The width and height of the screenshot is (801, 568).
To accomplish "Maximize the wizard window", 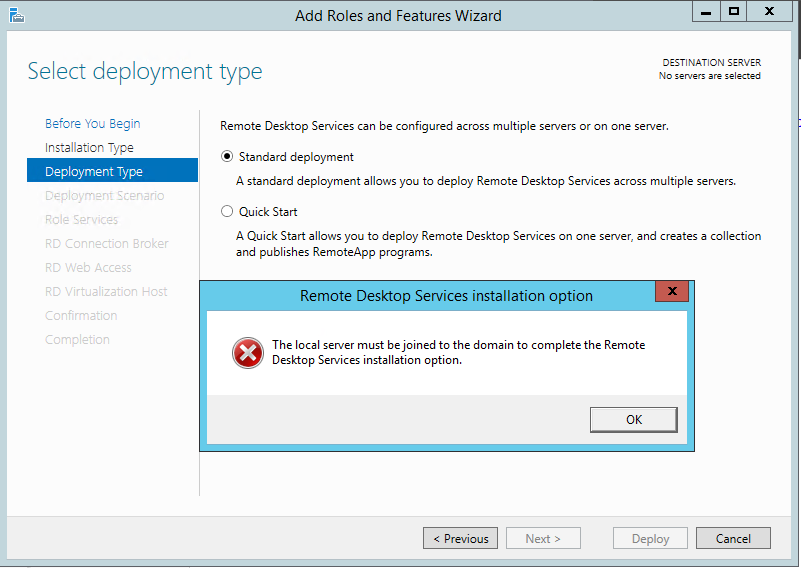I will (734, 11).
